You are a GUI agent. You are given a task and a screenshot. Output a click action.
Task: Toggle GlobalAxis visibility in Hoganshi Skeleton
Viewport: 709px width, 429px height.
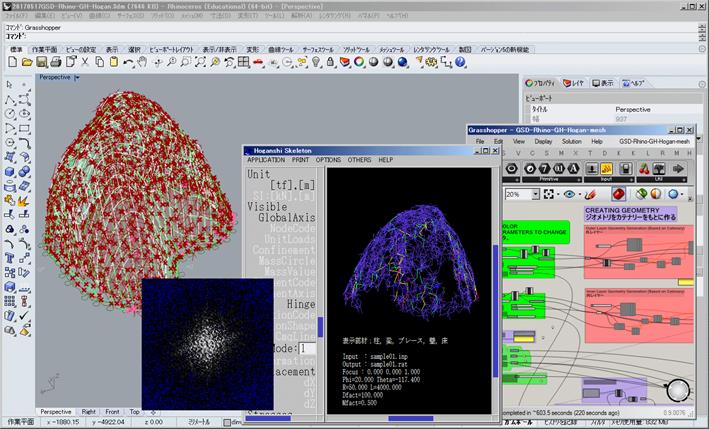tap(287, 217)
